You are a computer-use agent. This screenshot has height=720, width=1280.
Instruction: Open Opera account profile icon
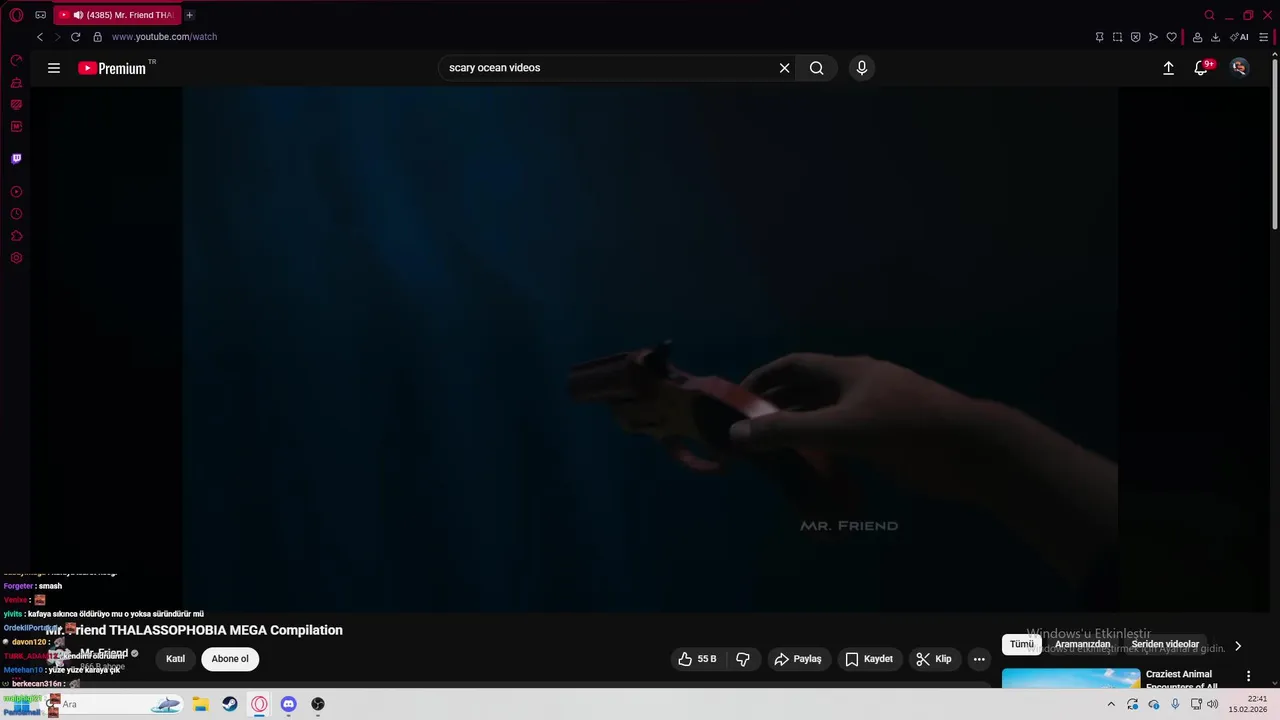1197,37
